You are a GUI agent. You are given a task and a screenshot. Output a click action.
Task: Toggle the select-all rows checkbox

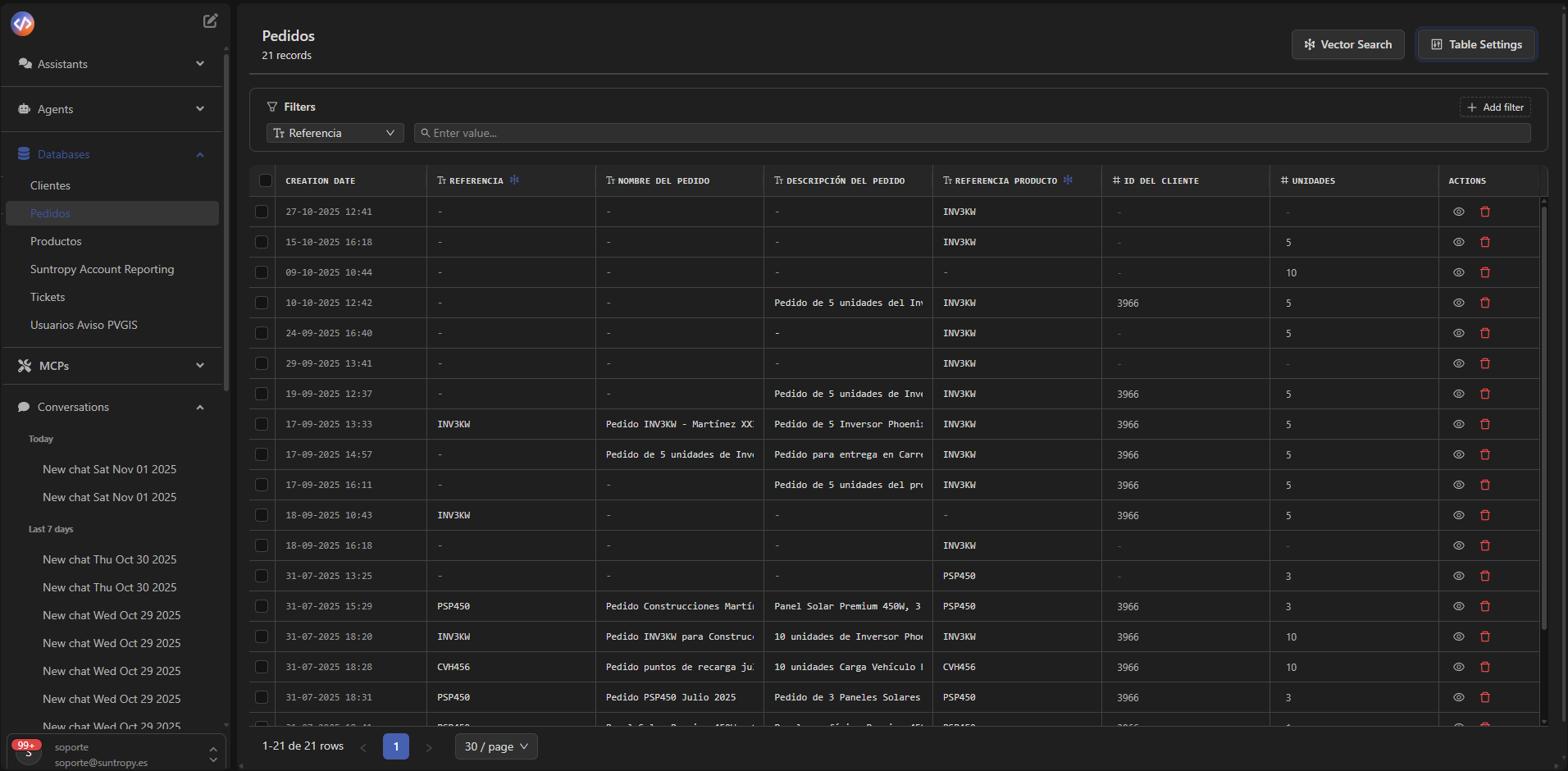click(x=266, y=180)
